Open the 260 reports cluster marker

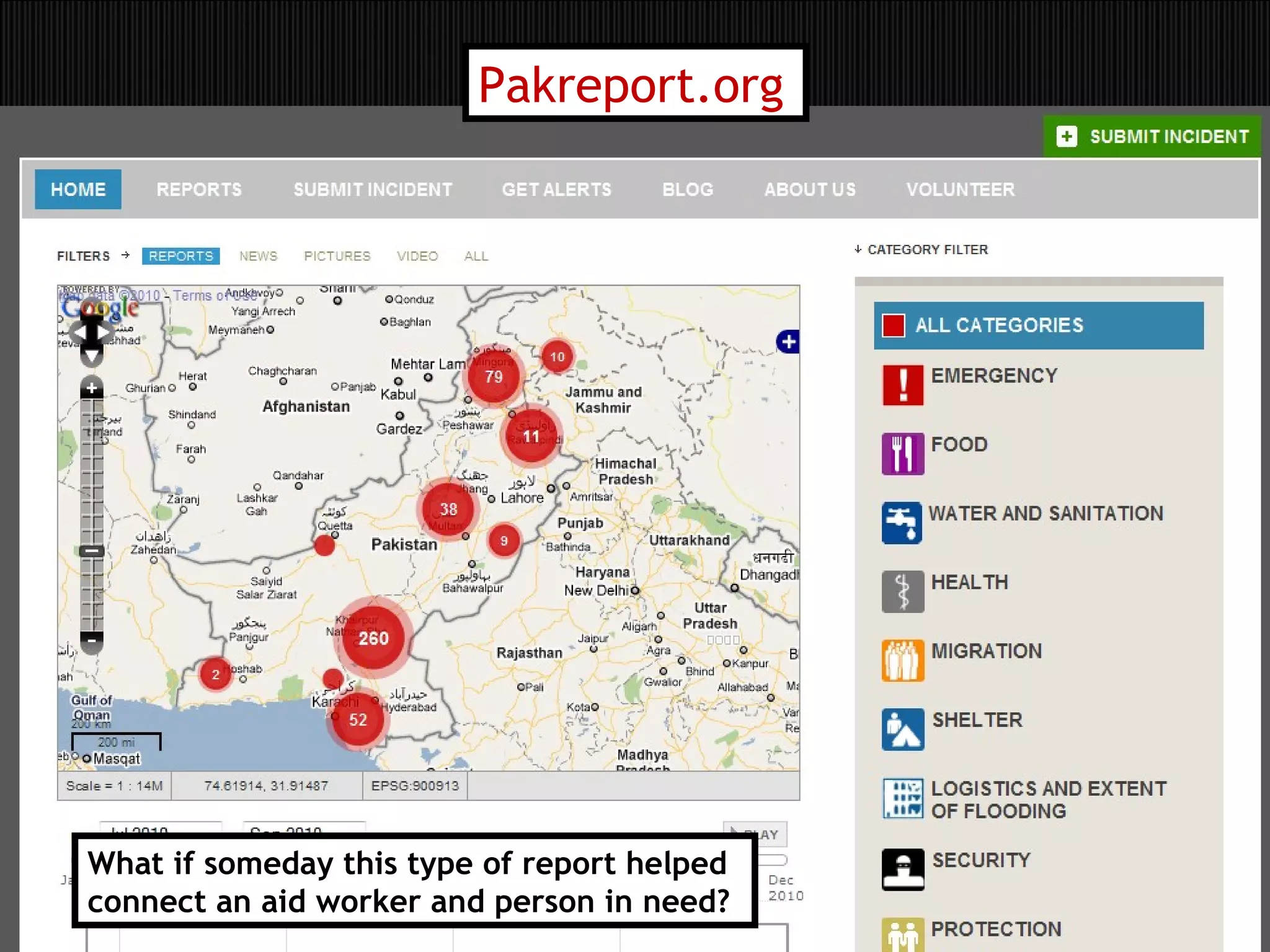click(x=373, y=638)
